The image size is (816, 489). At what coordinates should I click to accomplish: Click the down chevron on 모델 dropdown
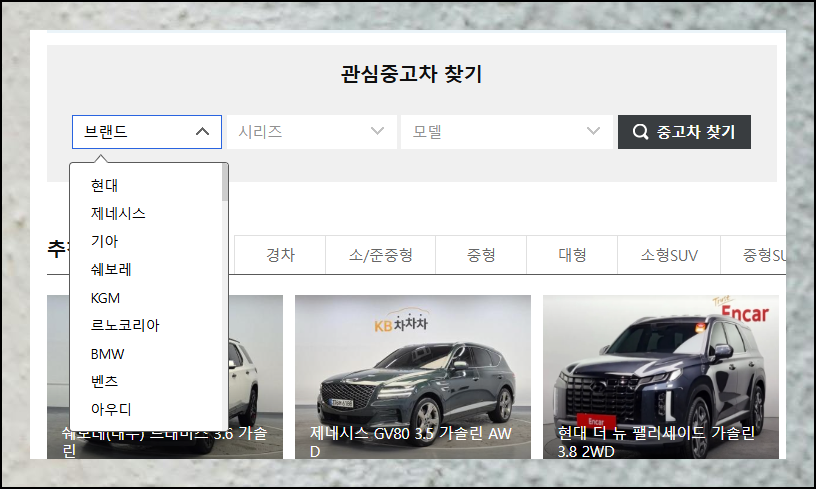(593, 131)
